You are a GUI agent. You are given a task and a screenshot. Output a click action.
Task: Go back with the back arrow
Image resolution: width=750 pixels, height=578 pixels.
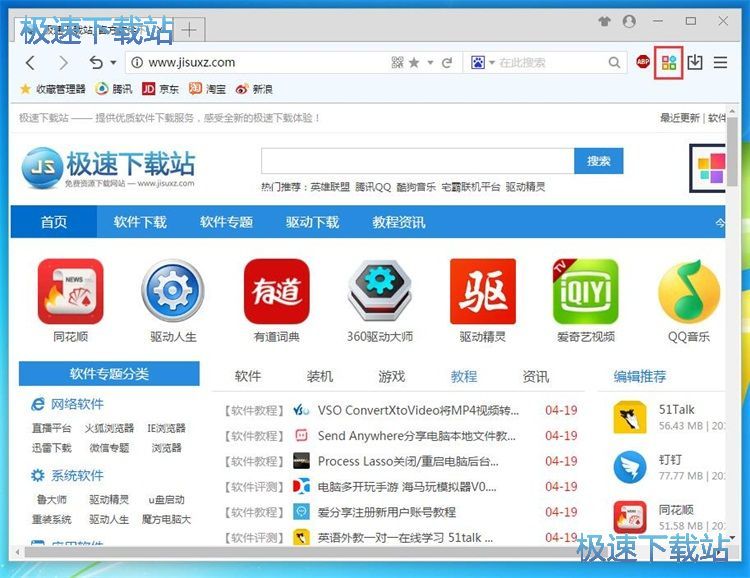[x=31, y=63]
